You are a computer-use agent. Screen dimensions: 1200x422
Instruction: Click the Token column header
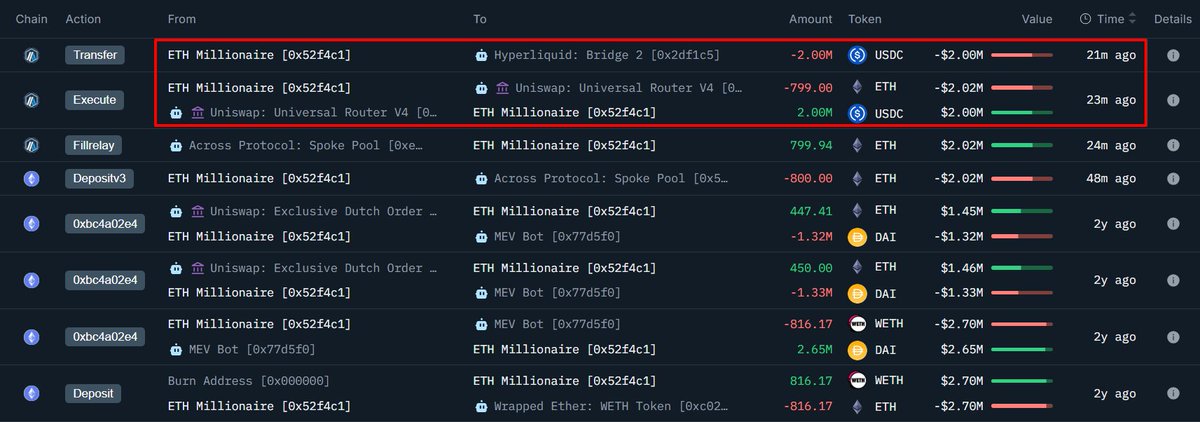click(865, 19)
